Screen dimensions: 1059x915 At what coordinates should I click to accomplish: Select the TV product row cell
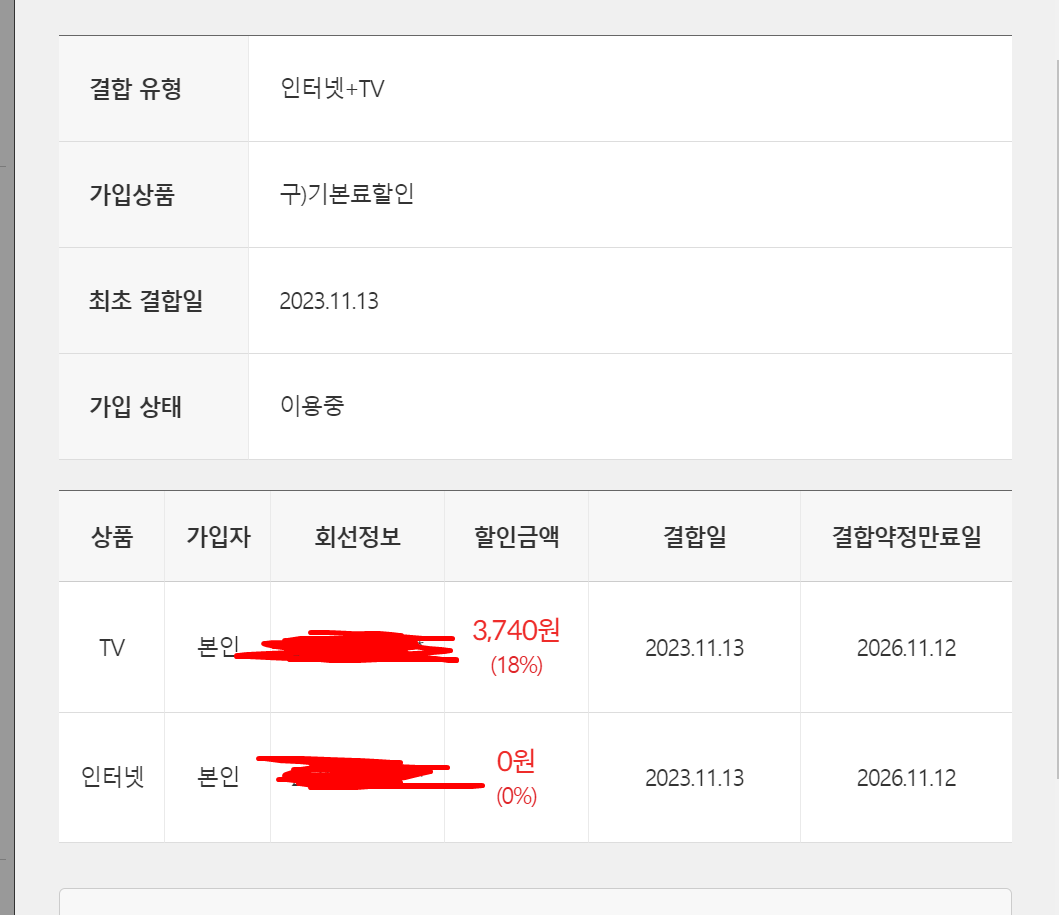coord(112,648)
